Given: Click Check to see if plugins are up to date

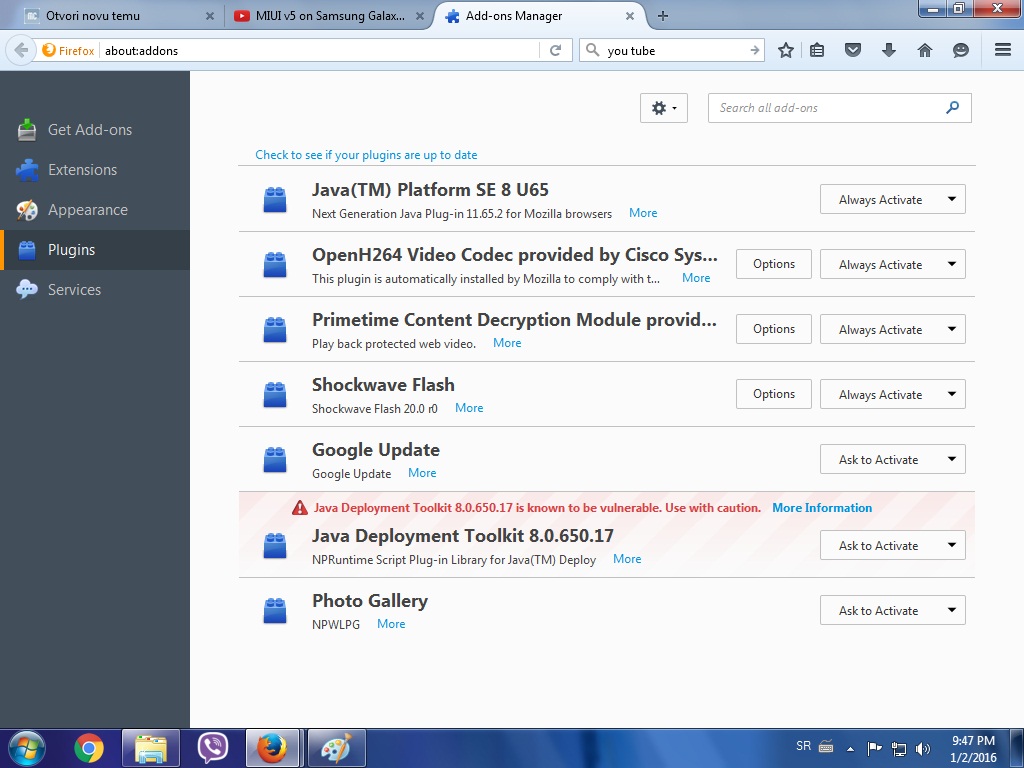Looking at the screenshot, I should click(366, 155).
